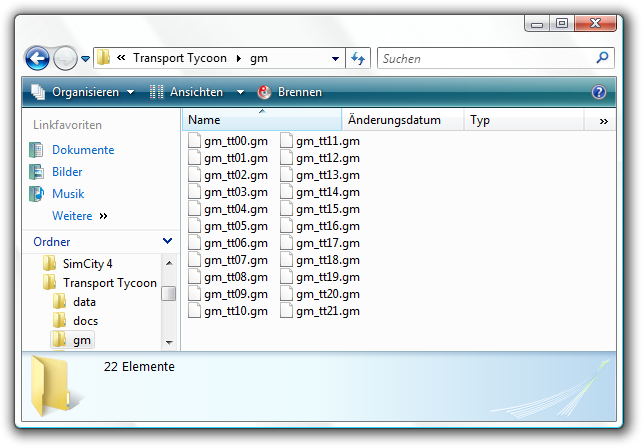The width and height of the screenshot is (642, 447).
Task: Click folder tree scrollbar down arrow
Action: 169,342
